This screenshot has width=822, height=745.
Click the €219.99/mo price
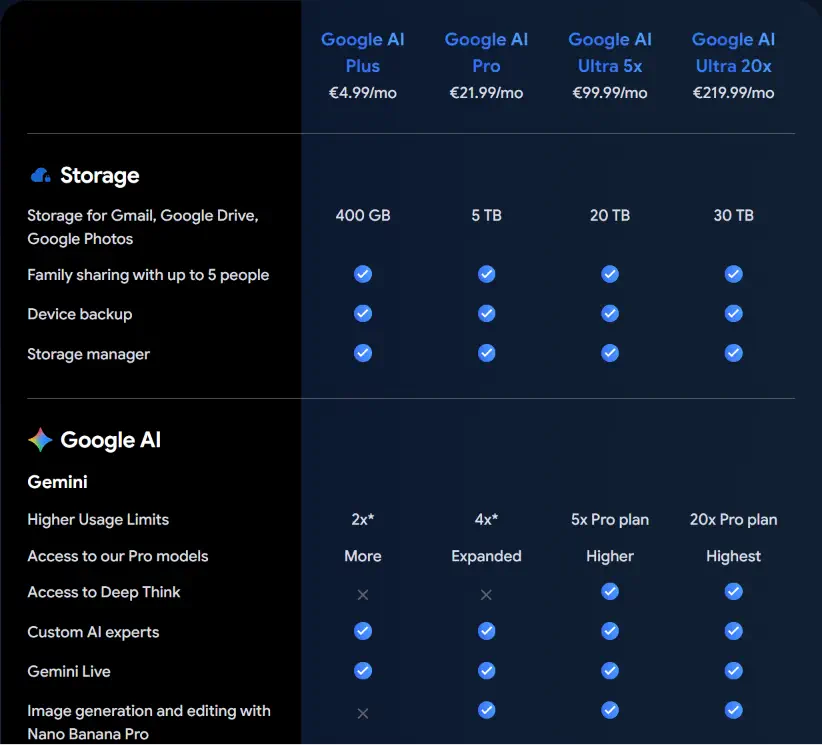coord(733,93)
